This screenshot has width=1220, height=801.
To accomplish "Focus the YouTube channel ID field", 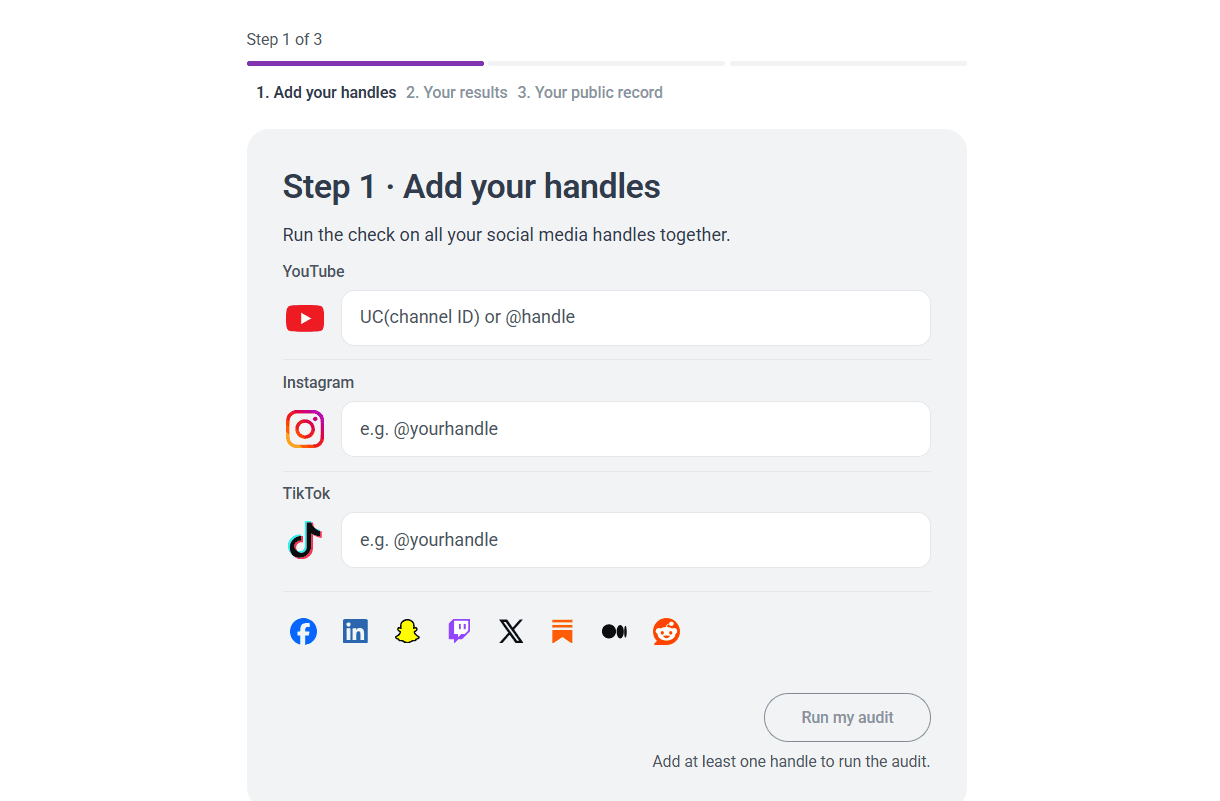I will tap(636, 318).
